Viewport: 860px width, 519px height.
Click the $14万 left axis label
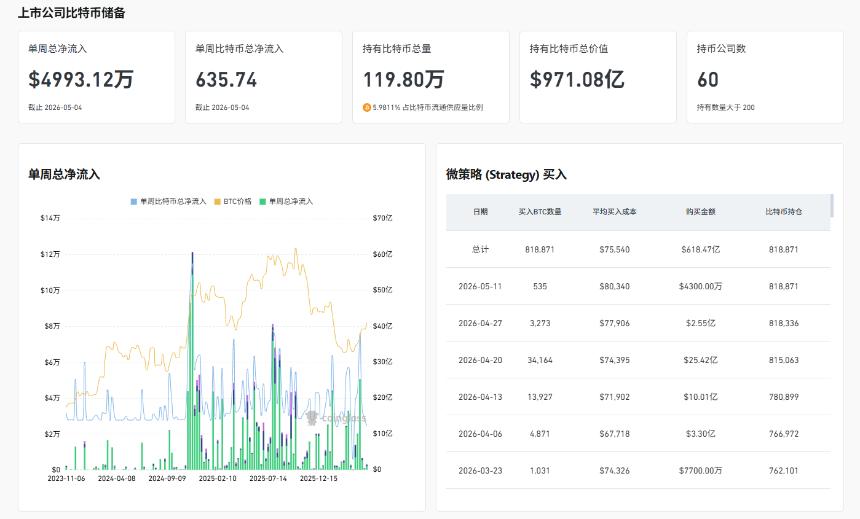pyautogui.click(x=50, y=218)
